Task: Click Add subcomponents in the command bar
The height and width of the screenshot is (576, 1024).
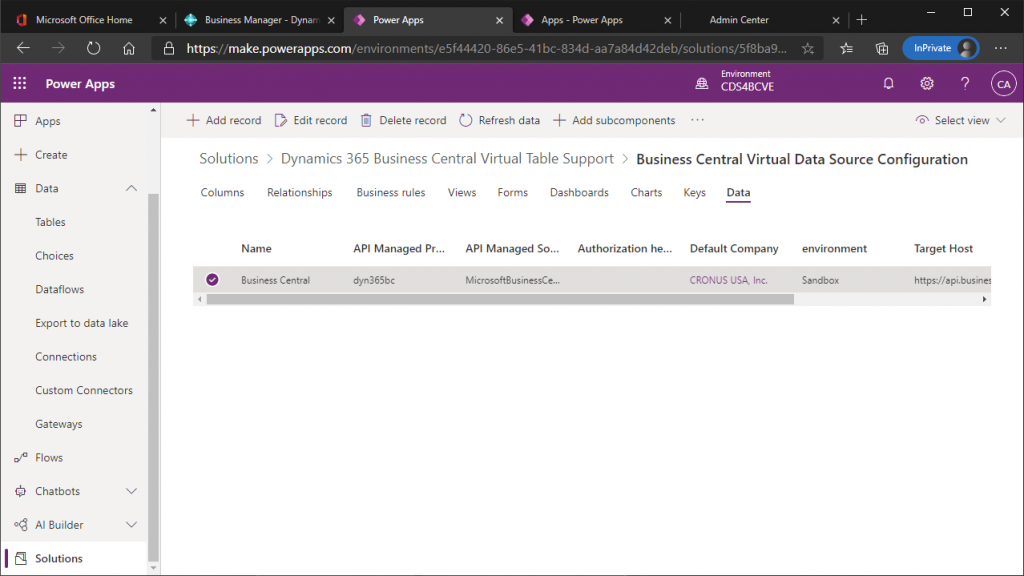Action: 614,120
